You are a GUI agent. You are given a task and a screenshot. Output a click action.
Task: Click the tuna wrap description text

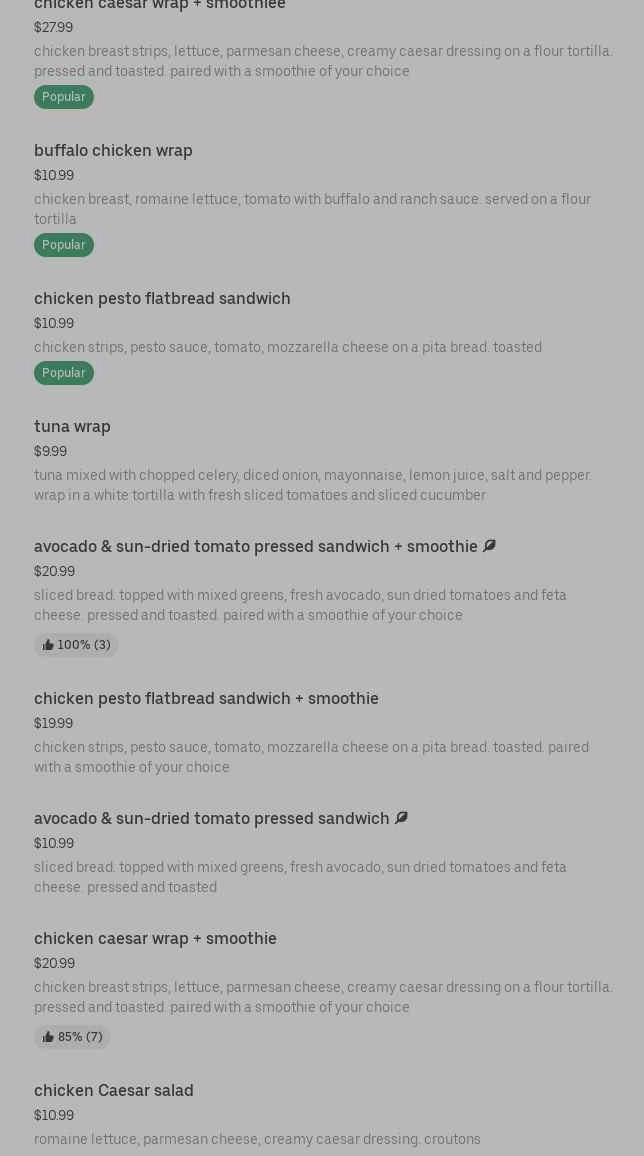click(x=312, y=485)
